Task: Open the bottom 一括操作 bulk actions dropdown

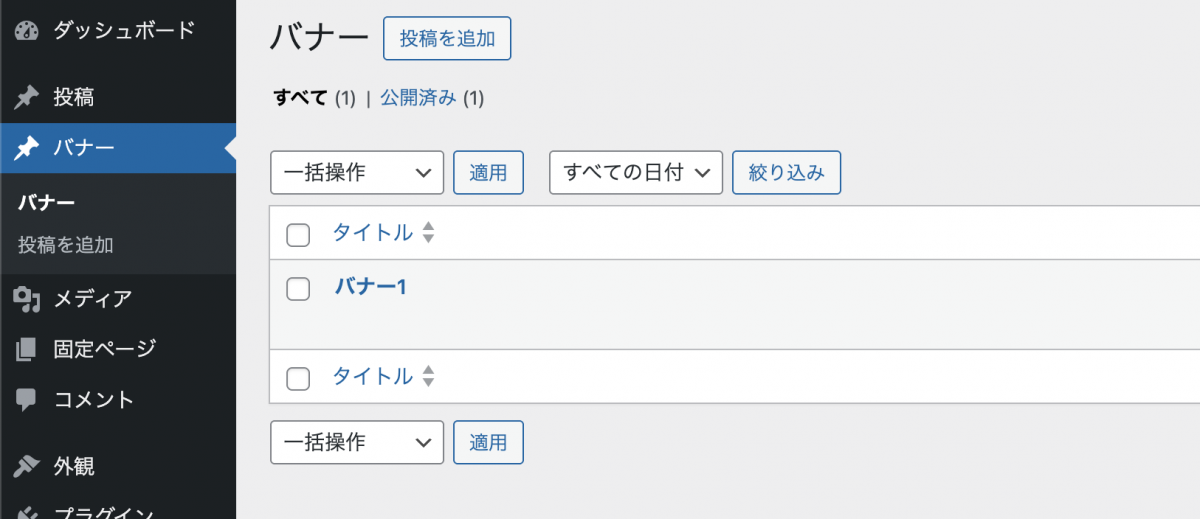Action: point(357,442)
